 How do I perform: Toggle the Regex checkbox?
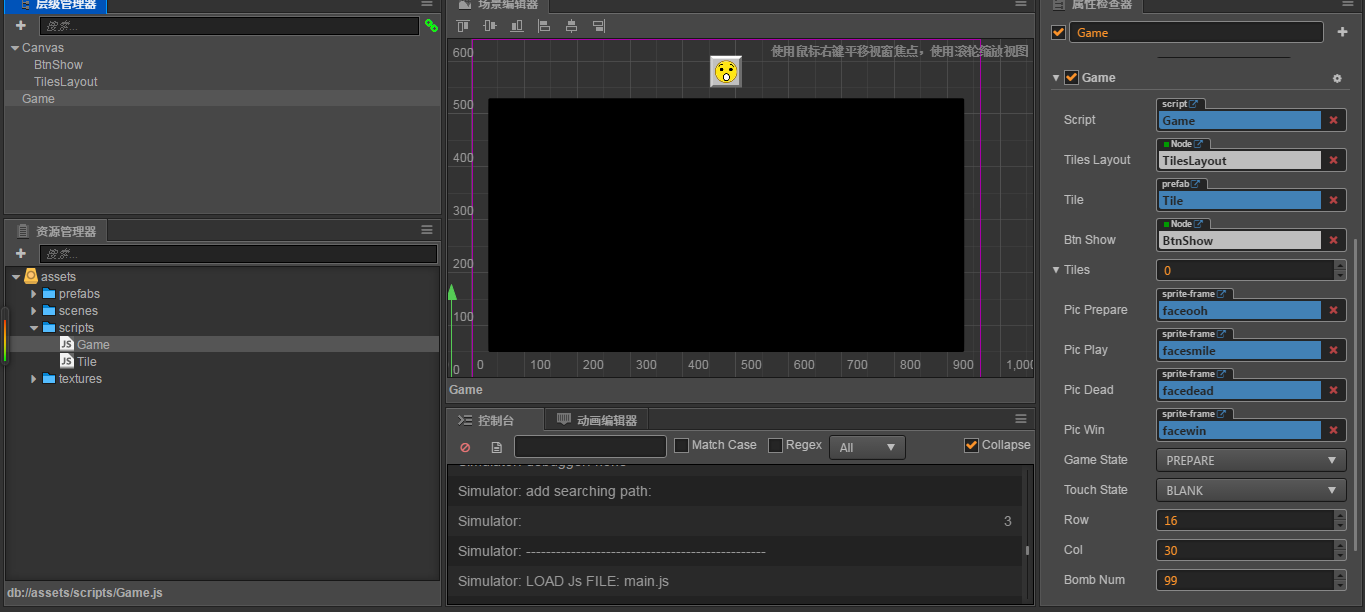point(775,445)
